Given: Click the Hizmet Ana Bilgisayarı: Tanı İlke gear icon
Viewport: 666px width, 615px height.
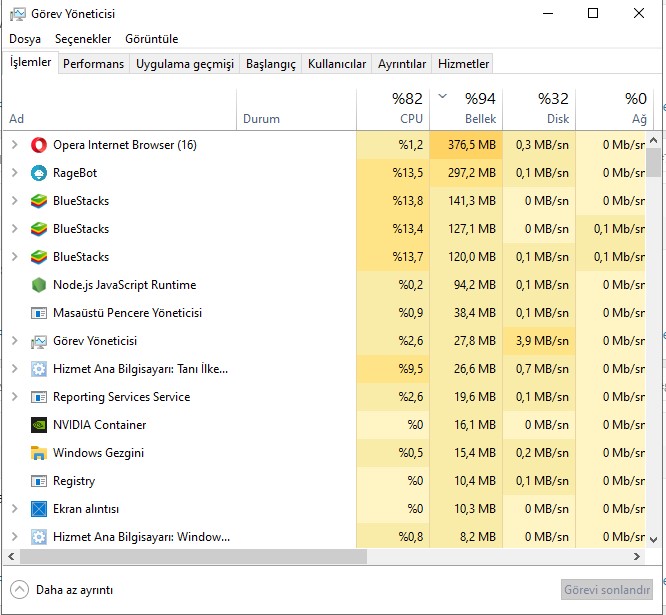Looking at the screenshot, I should (x=39, y=370).
